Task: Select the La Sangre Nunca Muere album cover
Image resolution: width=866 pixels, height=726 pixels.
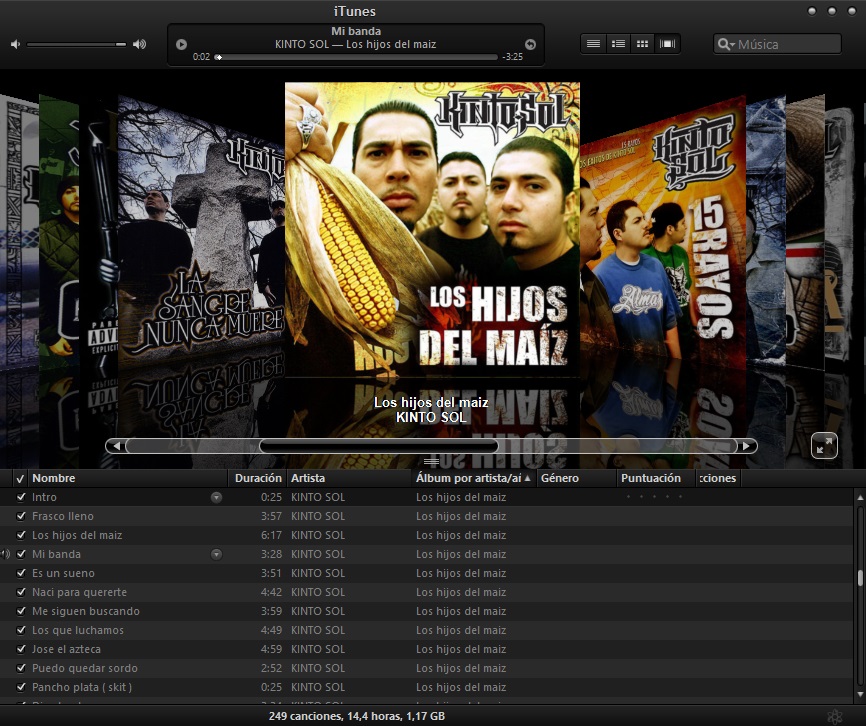Action: 201,232
